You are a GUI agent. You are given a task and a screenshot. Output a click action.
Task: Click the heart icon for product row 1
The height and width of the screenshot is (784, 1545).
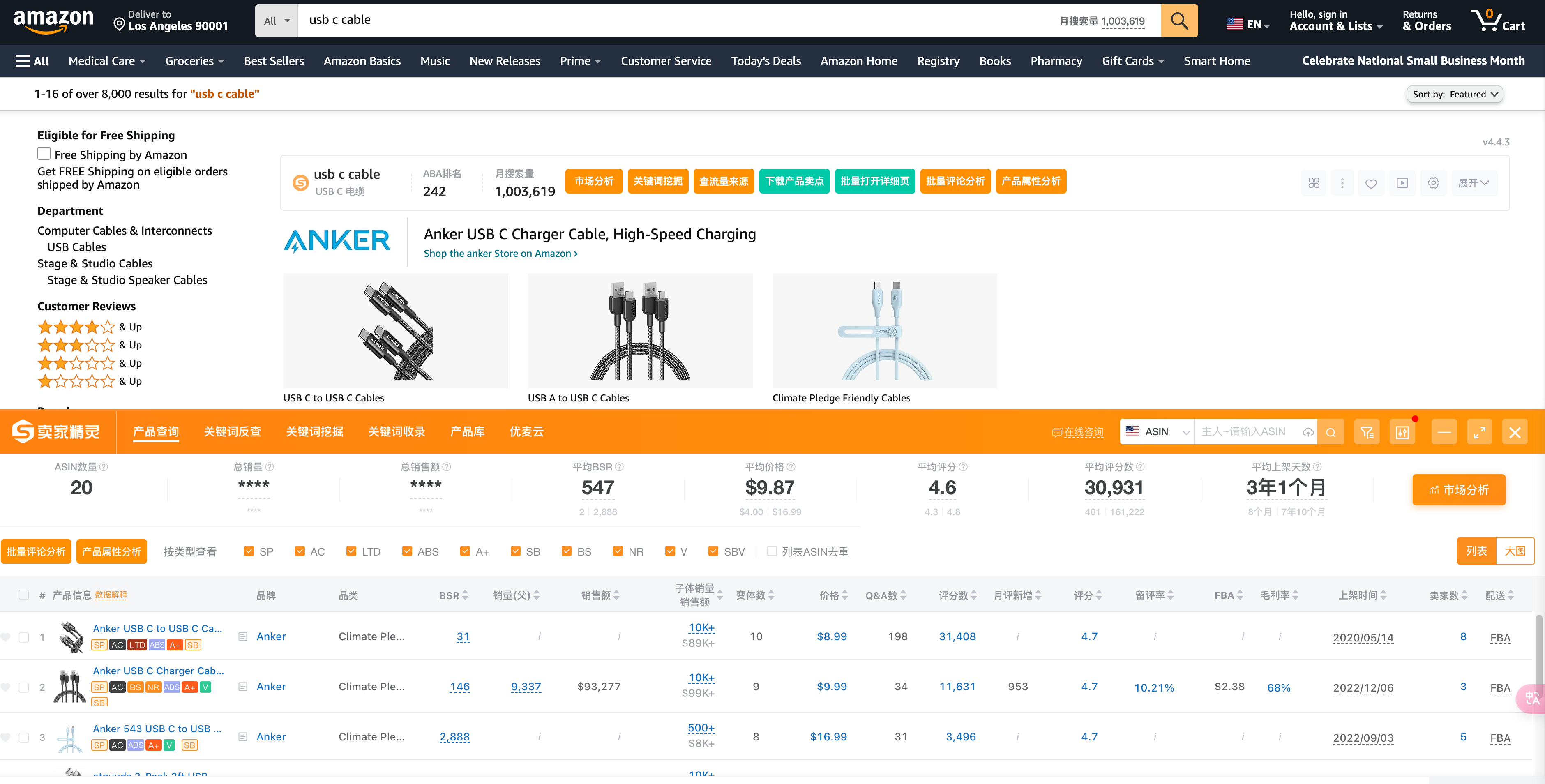(x=5, y=637)
